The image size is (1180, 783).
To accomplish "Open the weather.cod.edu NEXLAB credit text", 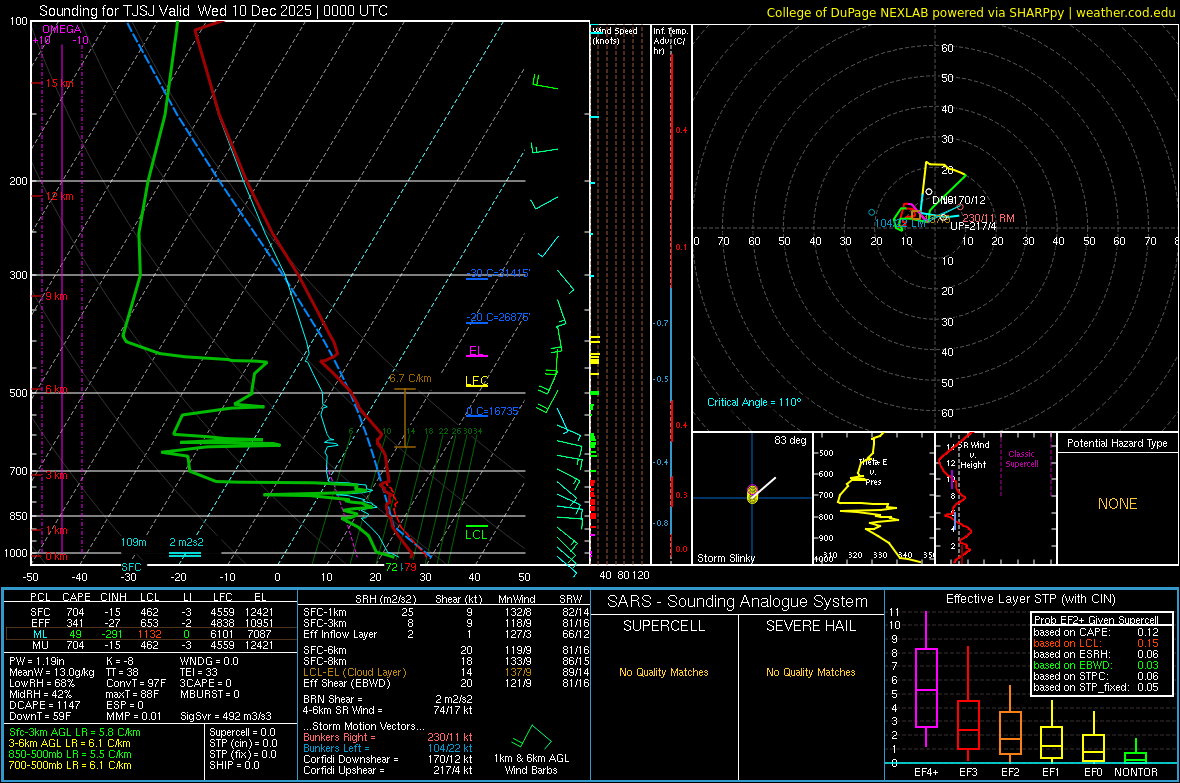I will click(x=970, y=12).
